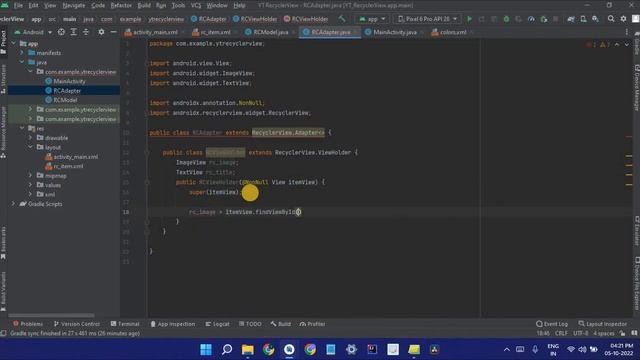
Task: Select rc_item.xml in layout folder
Action: click(x=68, y=166)
